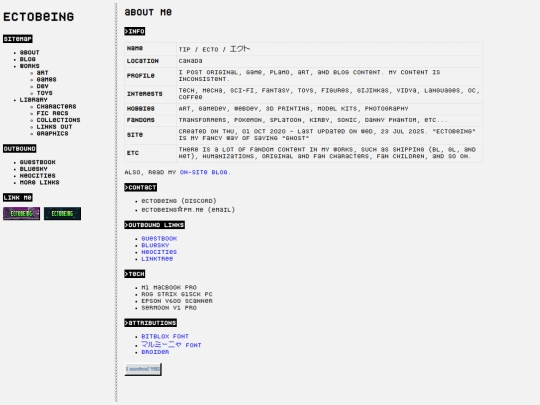Click the About Me page heading

(148, 12)
